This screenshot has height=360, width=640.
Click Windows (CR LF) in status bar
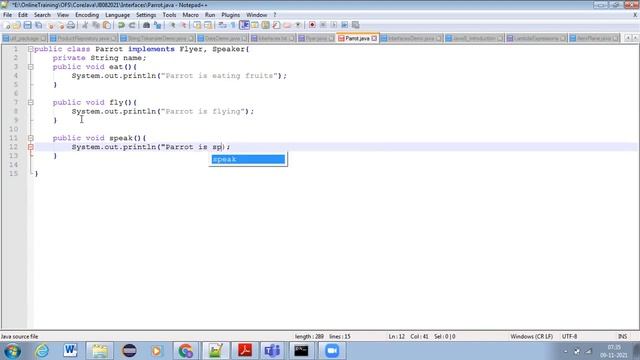(x=531, y=336)
